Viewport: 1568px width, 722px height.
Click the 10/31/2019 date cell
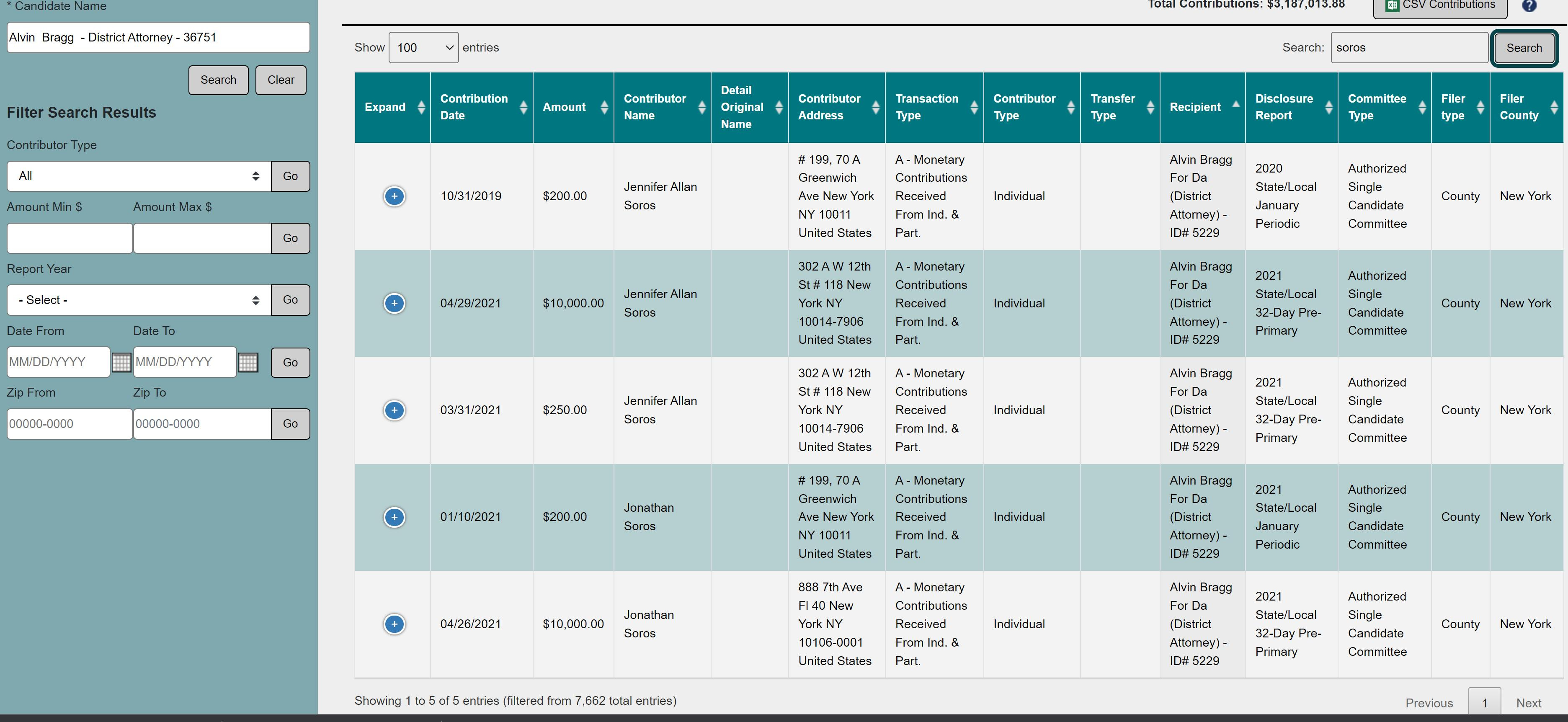[481, 196]
